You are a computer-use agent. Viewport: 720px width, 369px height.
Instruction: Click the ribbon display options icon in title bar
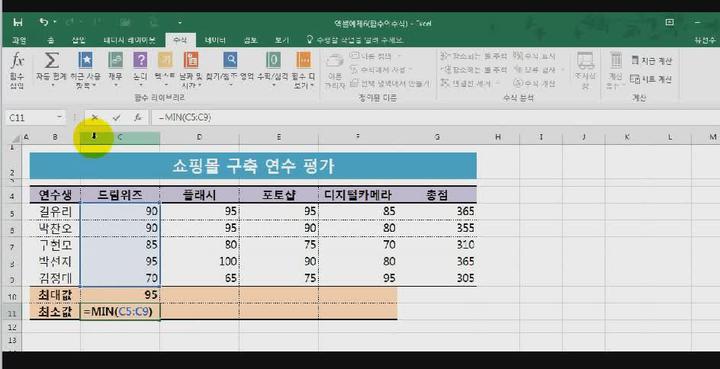pos(670,22)
